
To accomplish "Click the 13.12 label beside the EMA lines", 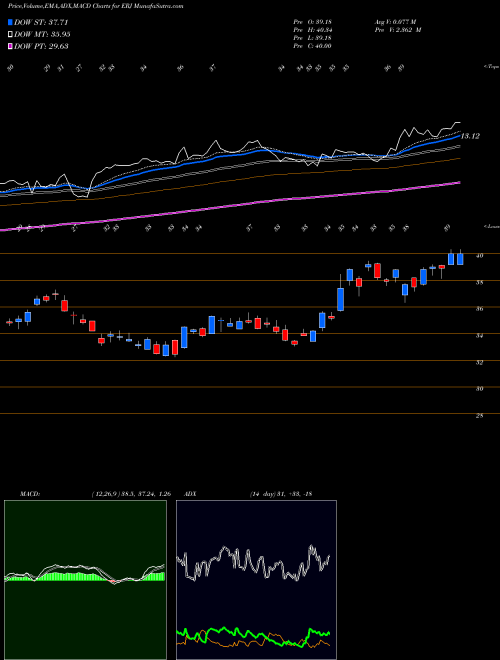I will coord(470,136).
